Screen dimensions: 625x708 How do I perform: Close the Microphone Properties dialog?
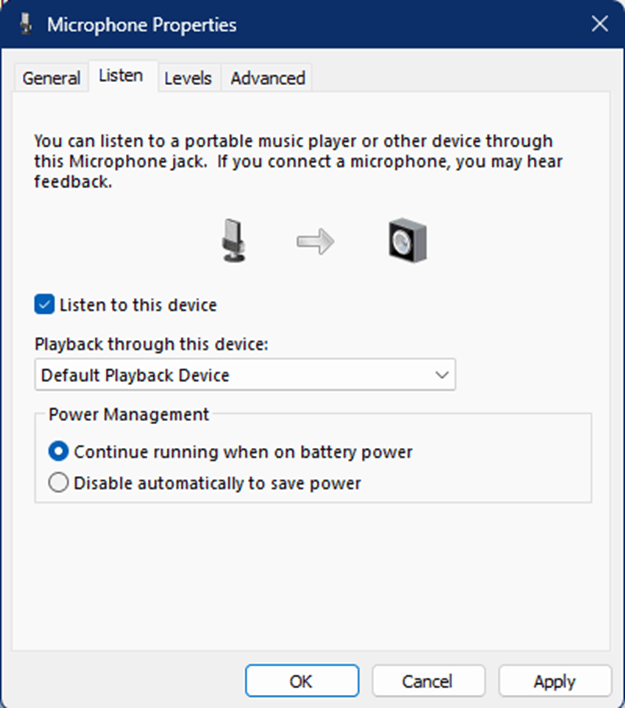click(600, 23)
